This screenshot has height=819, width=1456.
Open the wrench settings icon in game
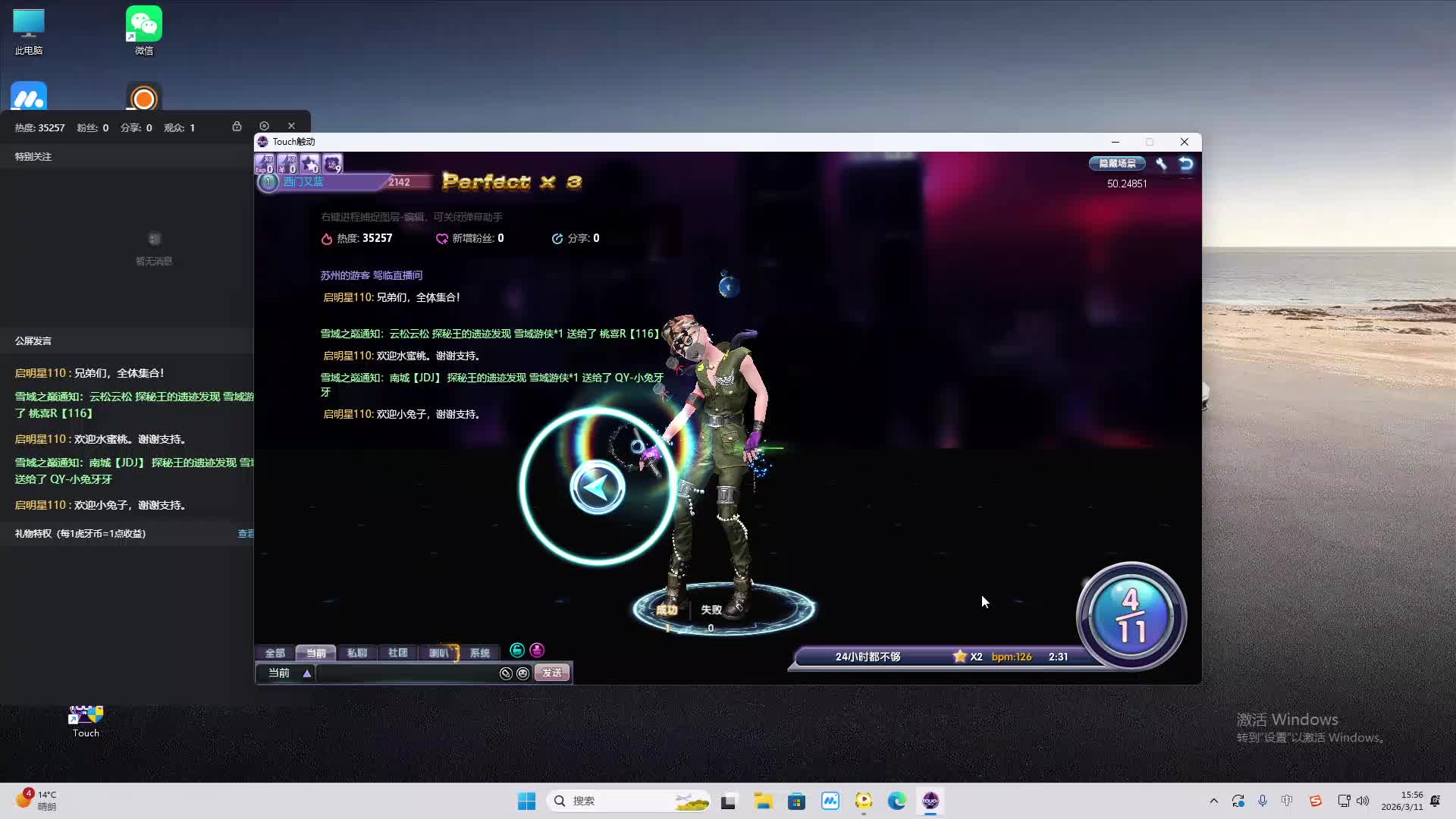click(x=1161, y=164)
